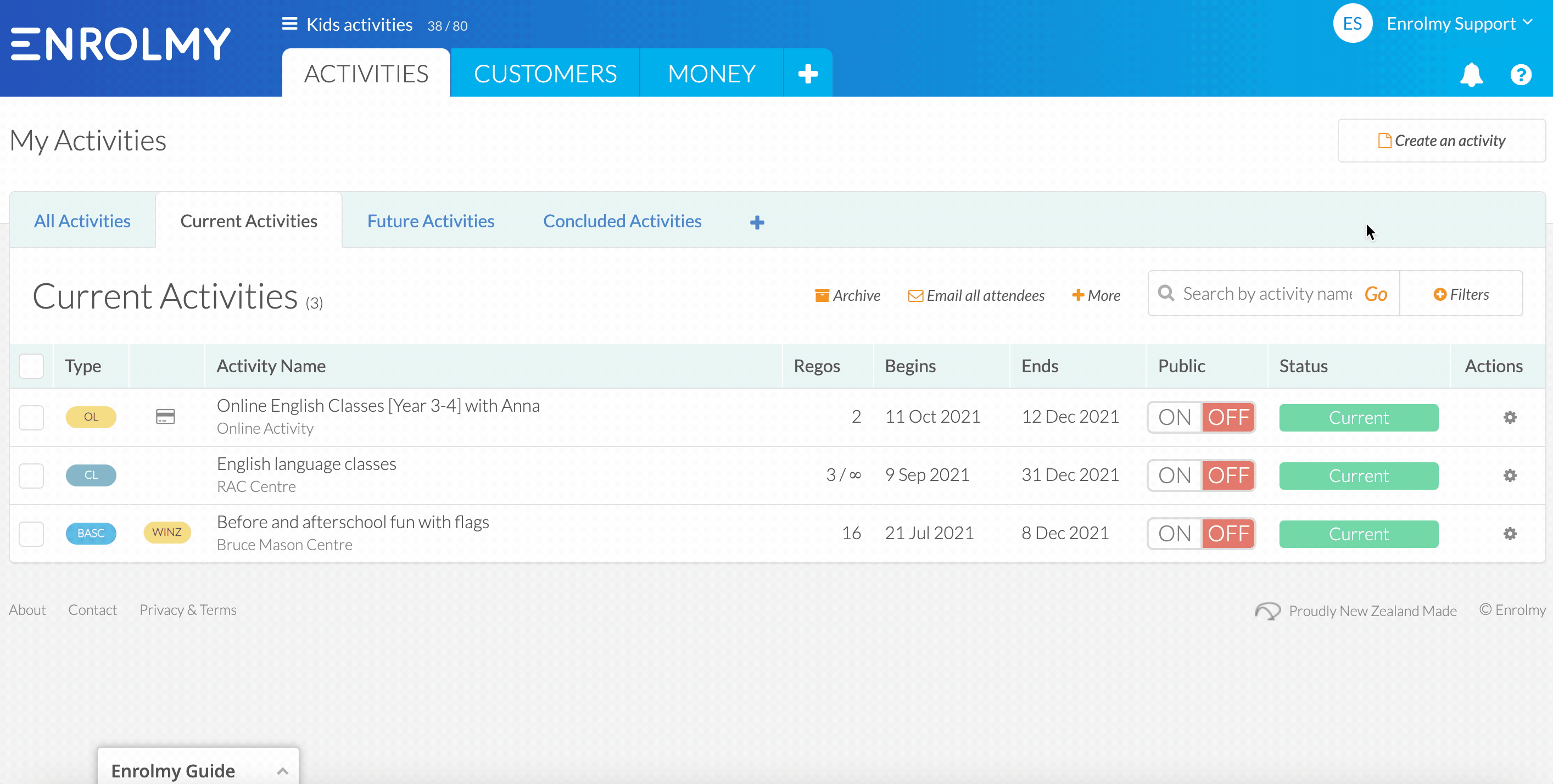Open the Concluded Activities tab
1553x784 pixels.
point(622,221)
